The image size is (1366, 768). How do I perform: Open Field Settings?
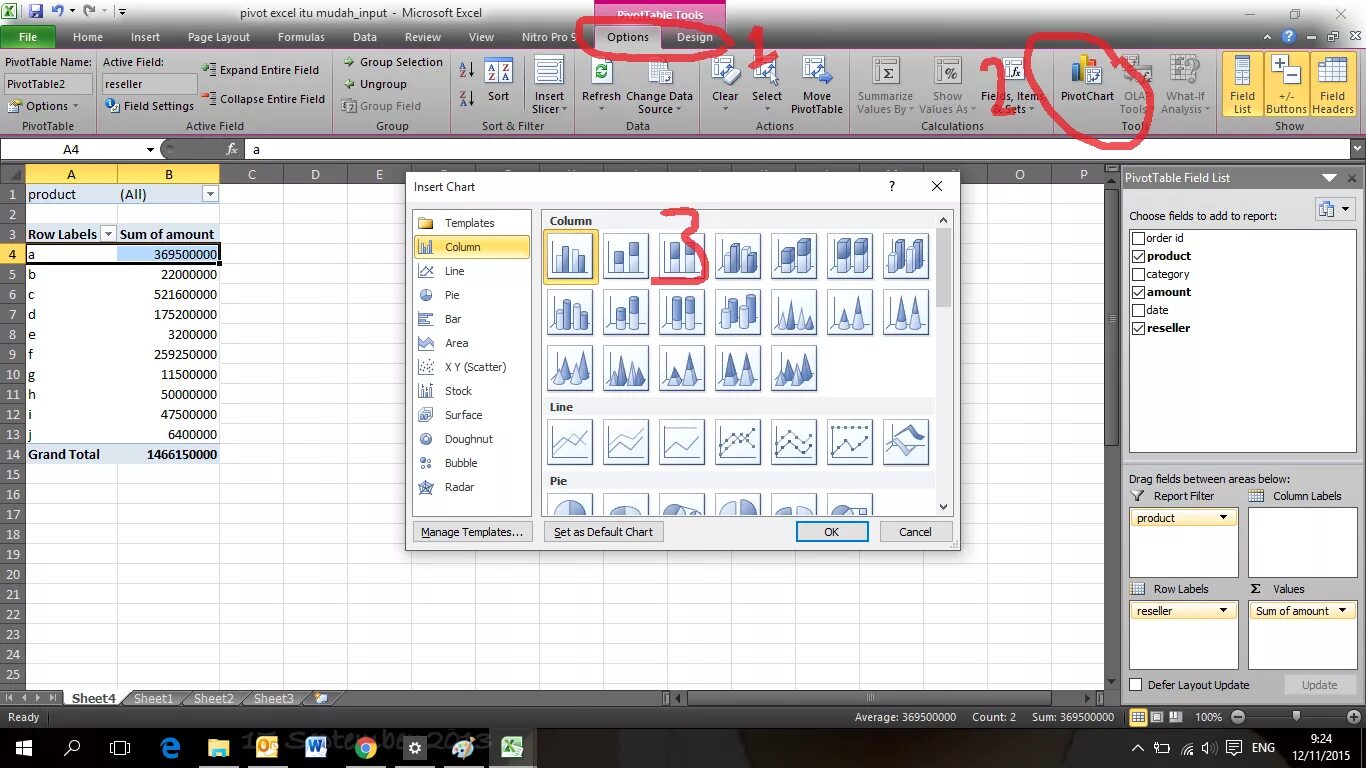[150, 106]
